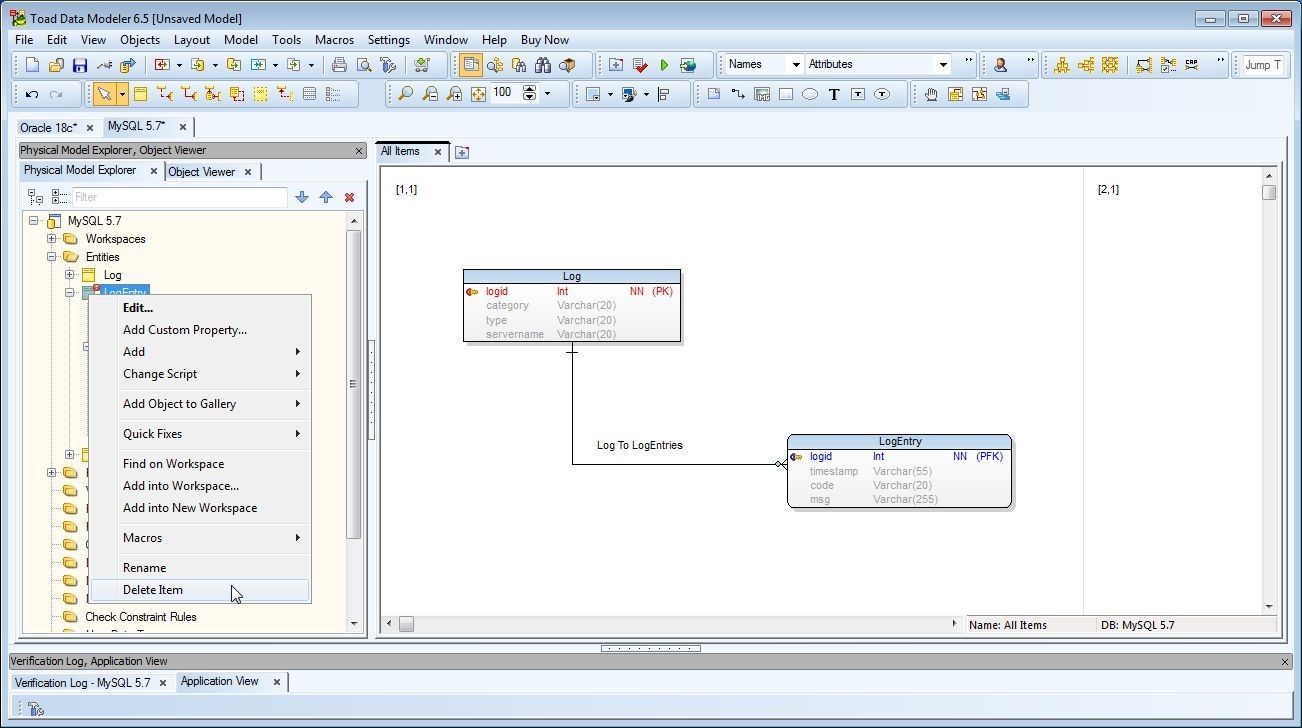Screen dimensions: 1302x728
Task: Open Change Script submenu
Action: click(x=200, y=374)
